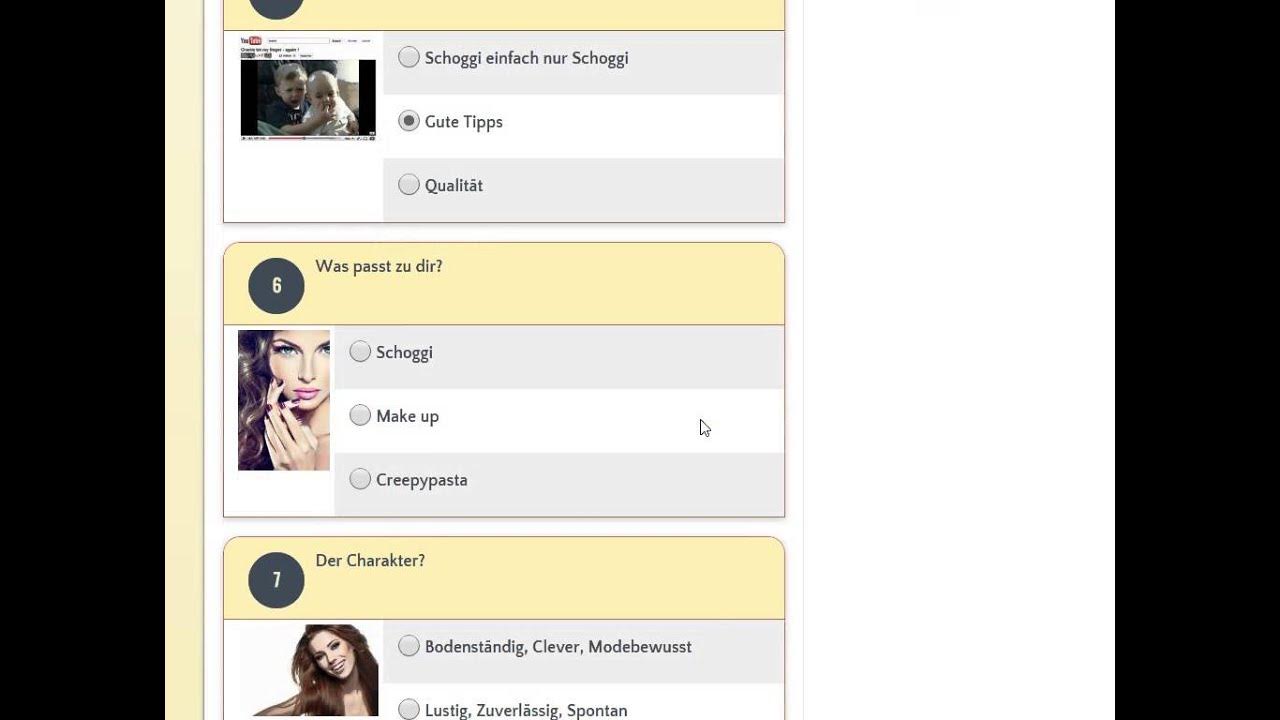Click the 'Creepypasta' answer label text
1280x720 pixels.
point(422,481)
